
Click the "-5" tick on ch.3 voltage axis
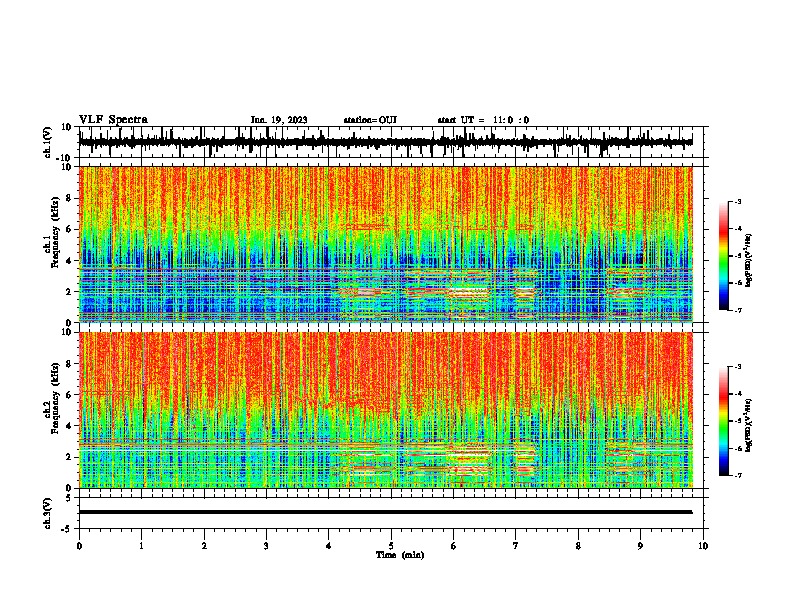pos(68,529)
